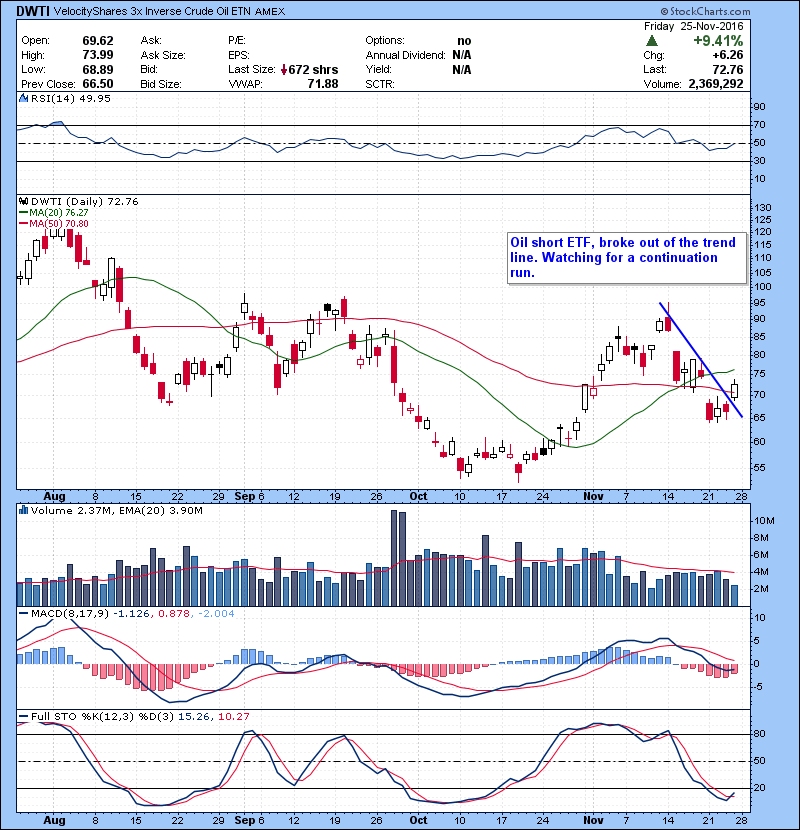Click 'Aug' on the price chart date axis
The width and height of the screenshot is (800, 830).
pos(54,496)
